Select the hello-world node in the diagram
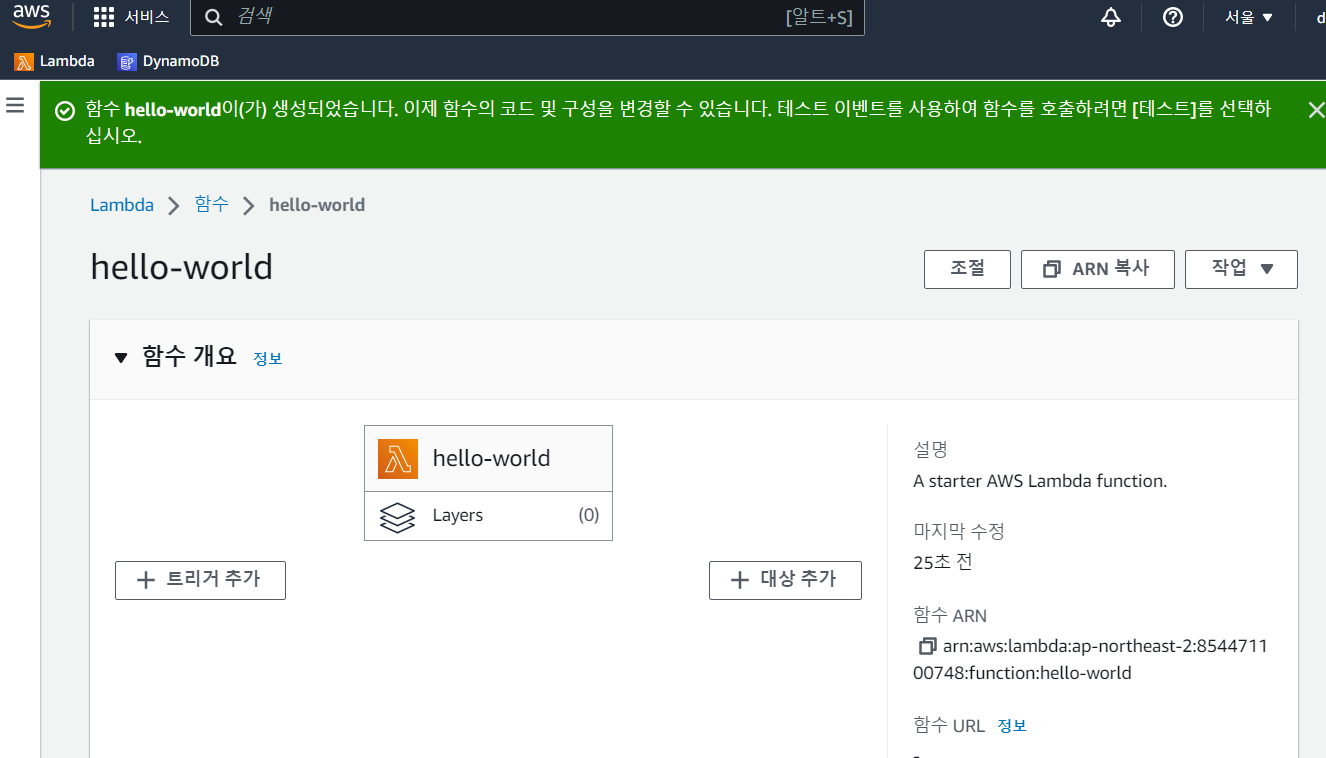Image resolution: width=1326 pixels, height=758 pixels. [488, 458]
